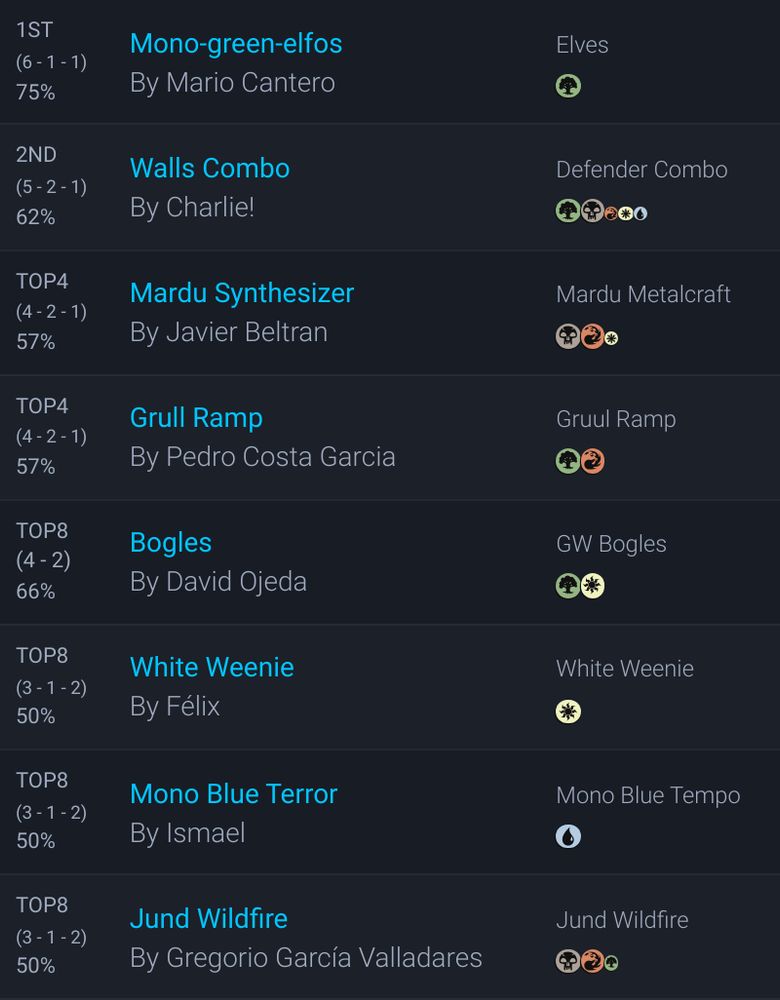Open the Mono-green-elfos decklist

click(x=236, y=44)
